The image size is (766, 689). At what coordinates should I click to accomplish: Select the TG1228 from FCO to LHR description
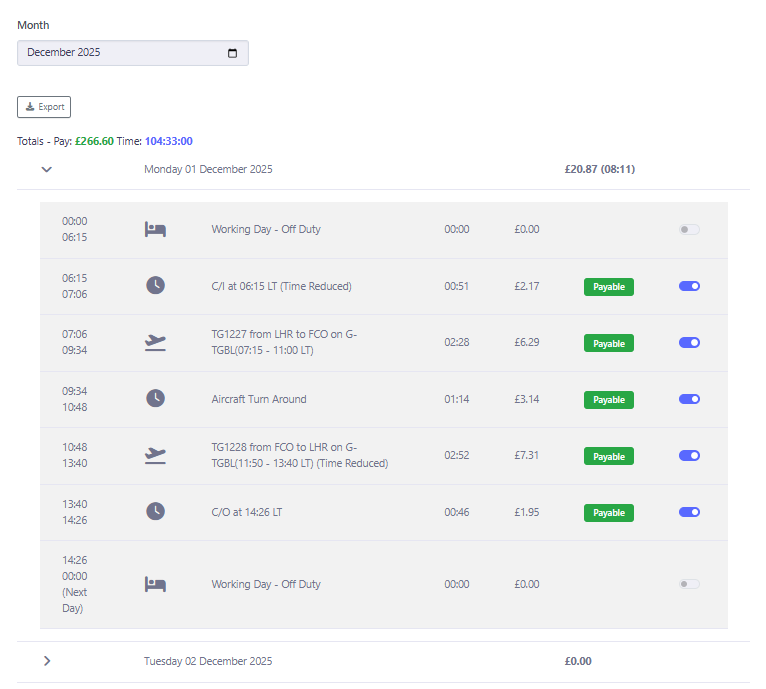[299, 455]
